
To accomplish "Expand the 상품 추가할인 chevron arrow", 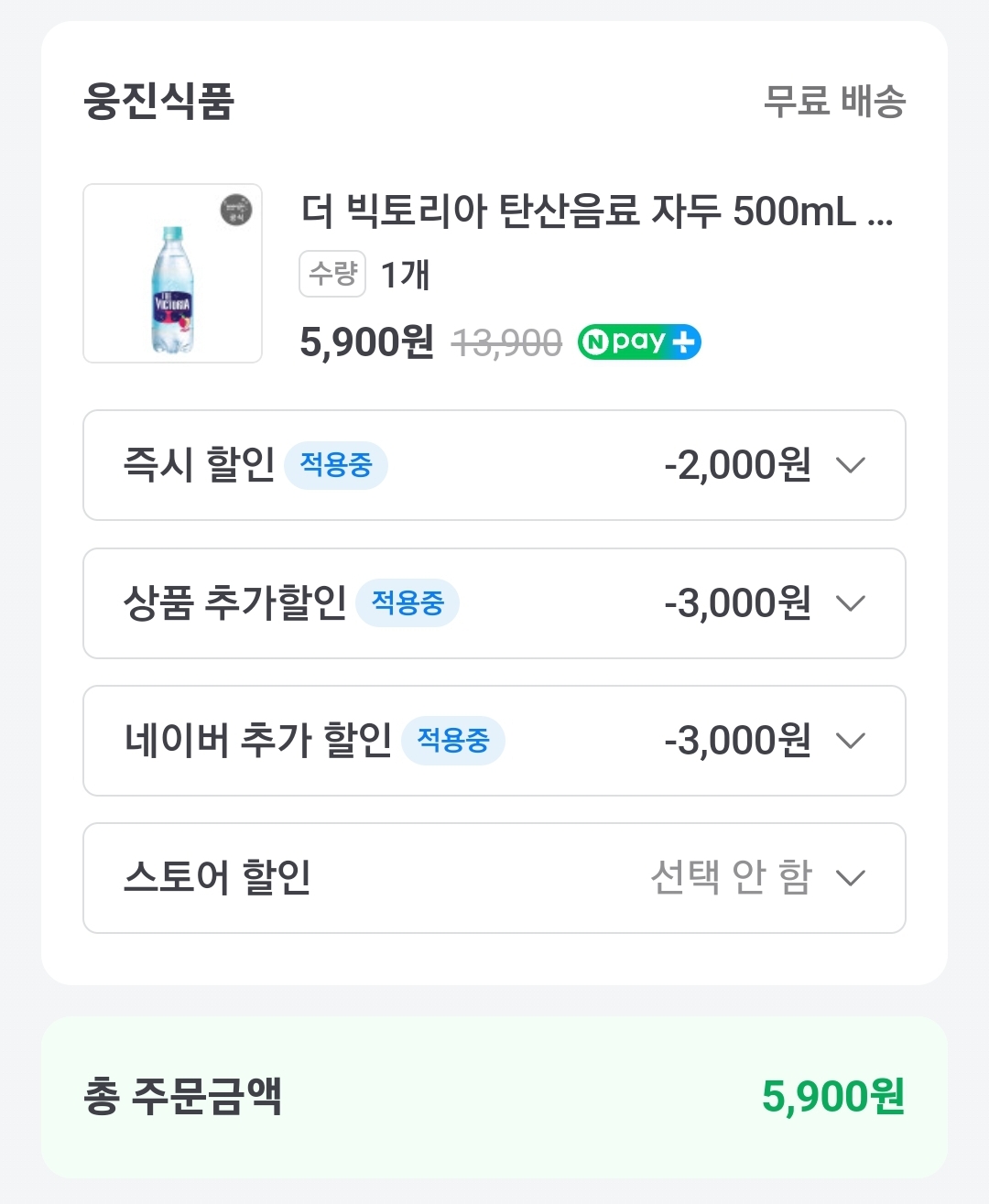I will tap(851, 603).
